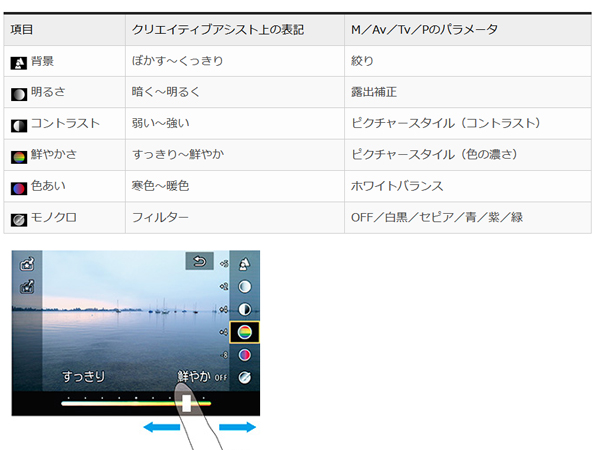Click the モノクロ row label
600x450 pixels.
[54, 217]
